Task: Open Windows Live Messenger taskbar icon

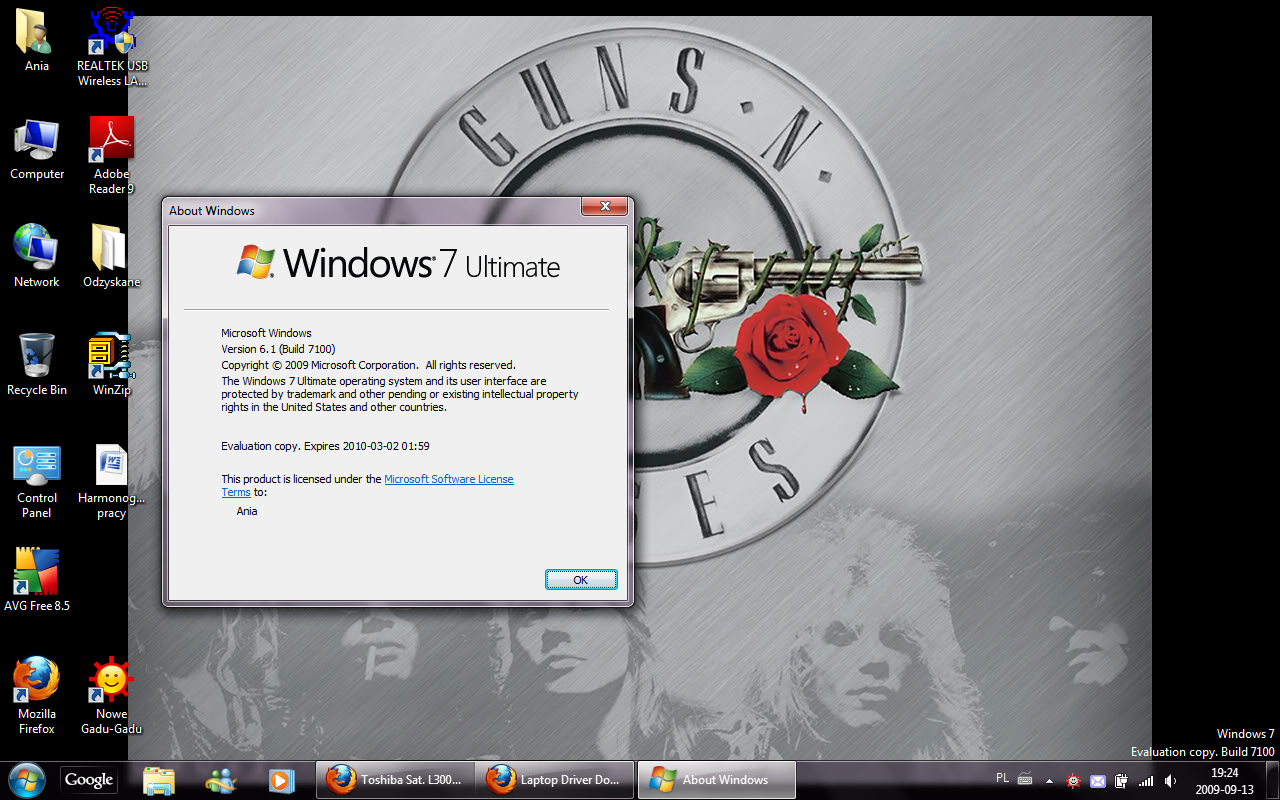Action: [x=220, y=780]
